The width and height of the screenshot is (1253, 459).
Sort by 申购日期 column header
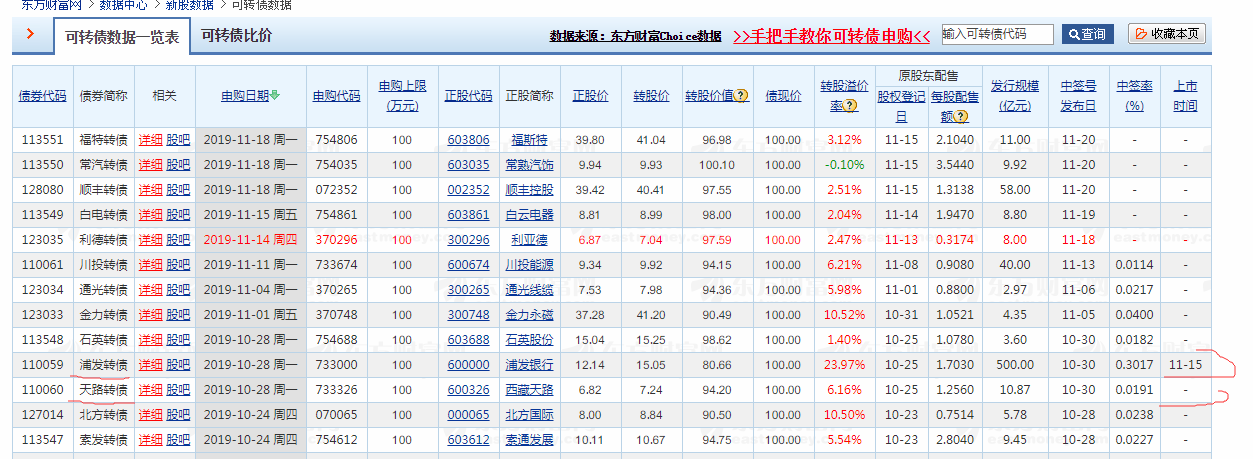coord(245,96)
